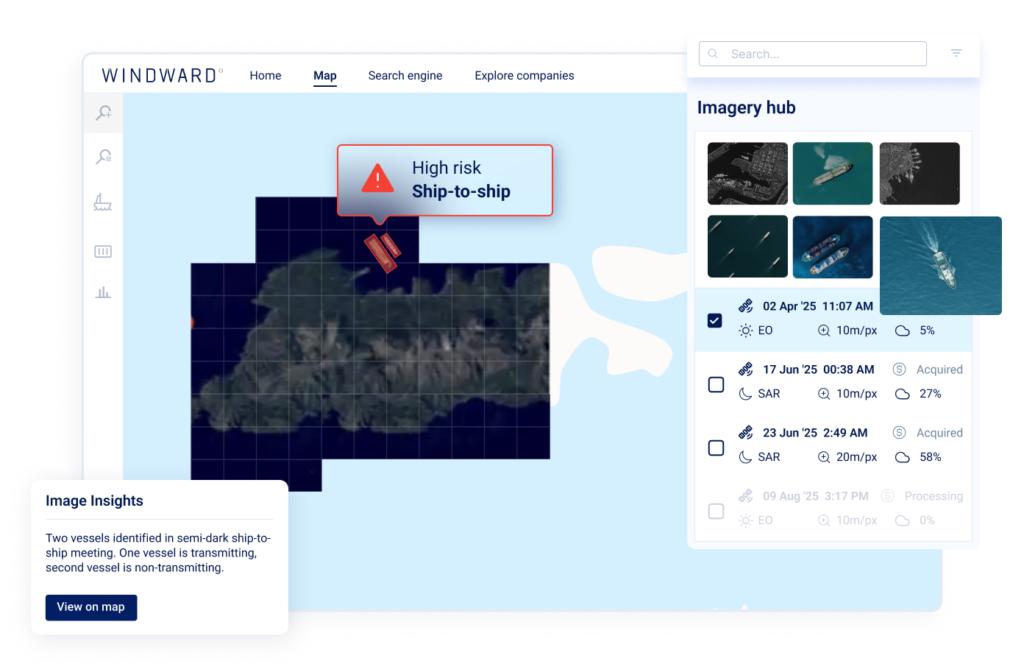Click the cloud coverage icon showing 27%

coord(903,393)
